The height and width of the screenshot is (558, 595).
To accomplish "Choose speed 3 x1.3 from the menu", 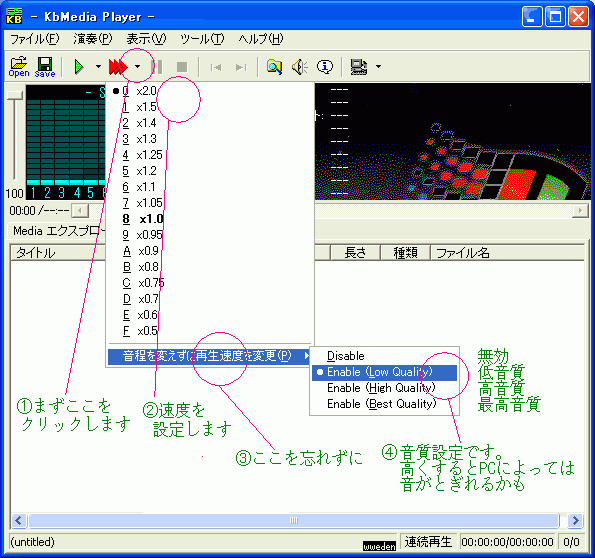I will click(210, 139).
